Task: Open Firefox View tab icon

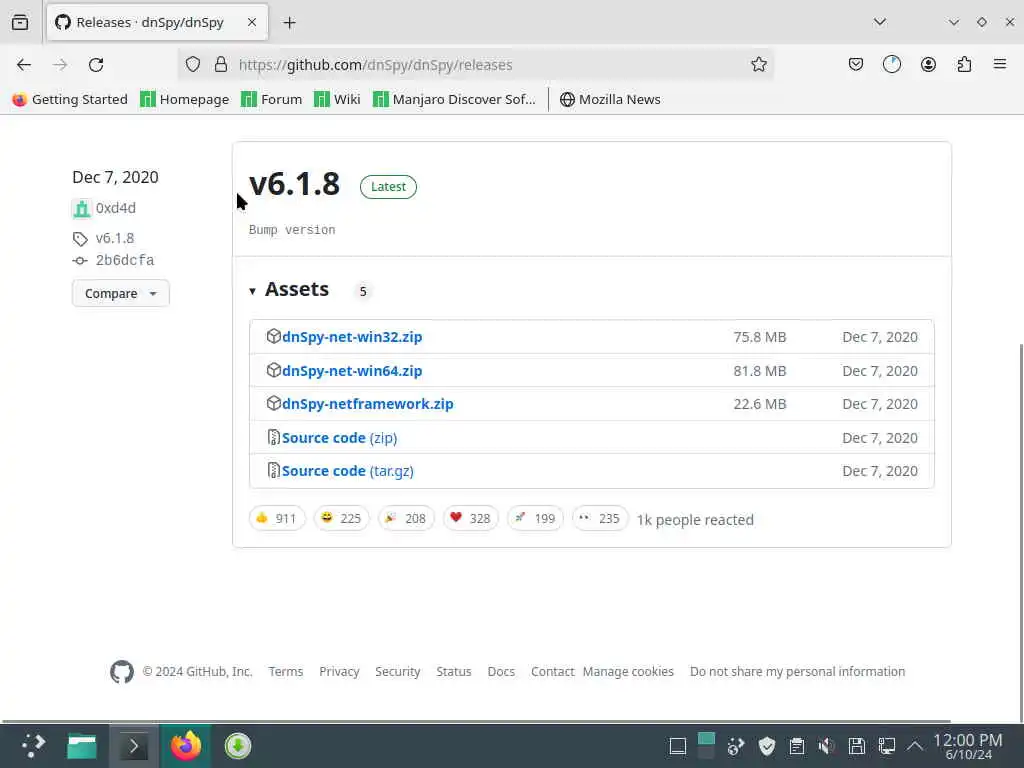Action: [x=20, y=22]
